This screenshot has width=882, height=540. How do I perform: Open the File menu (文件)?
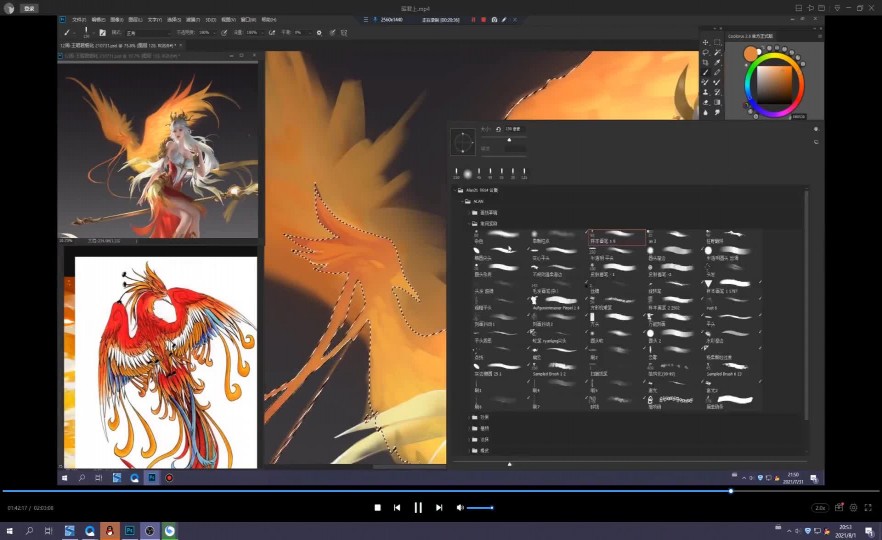[79, 20]
